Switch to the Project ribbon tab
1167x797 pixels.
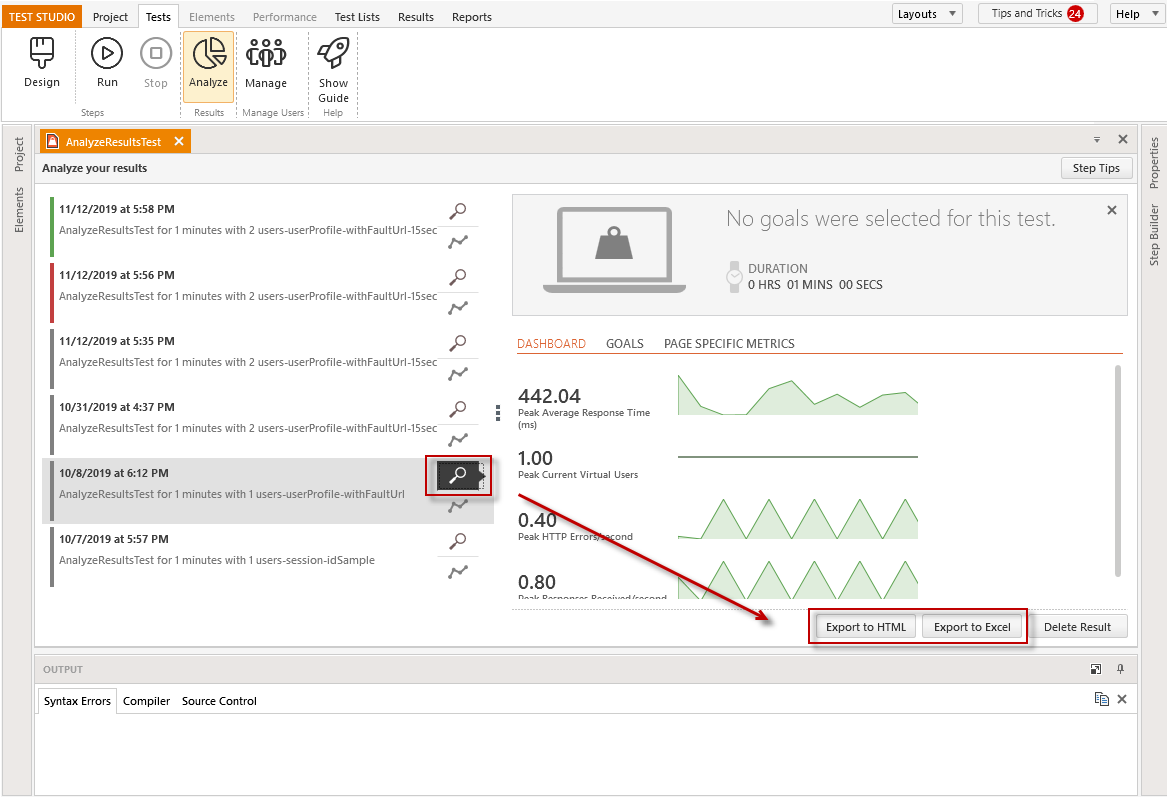pos(110,16)
